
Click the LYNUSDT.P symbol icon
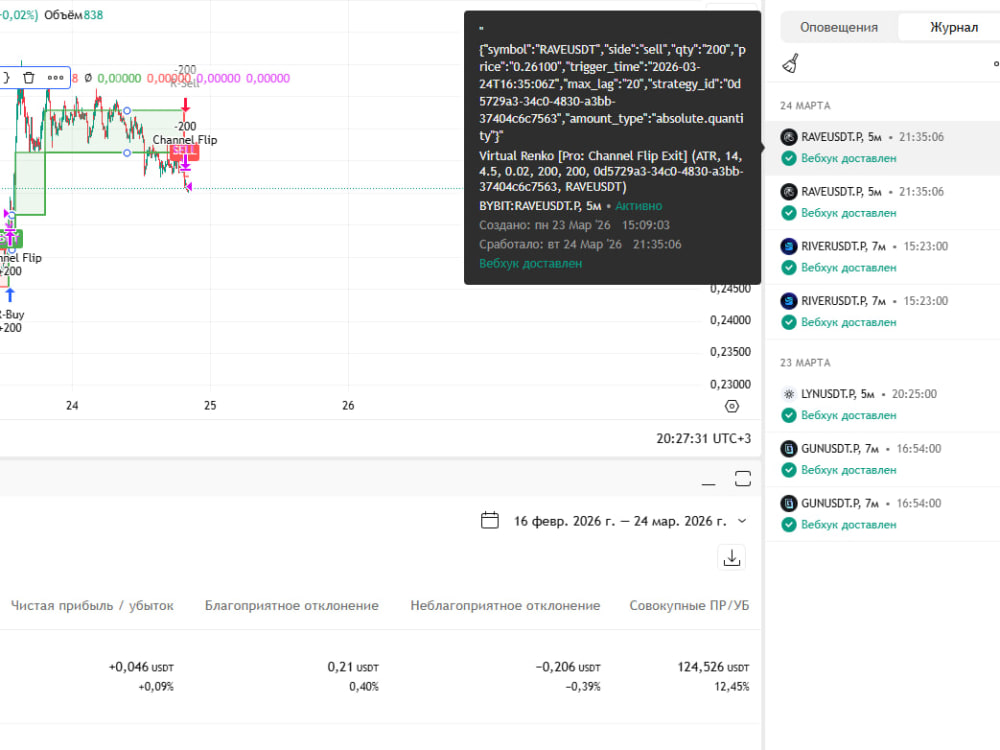(x=789, y=394)
